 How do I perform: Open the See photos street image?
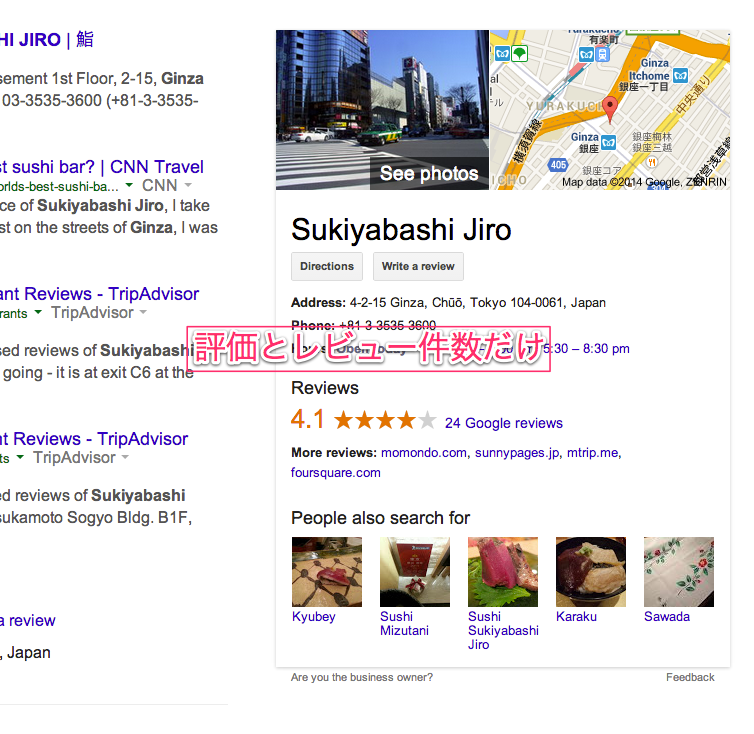coord(382,110)
